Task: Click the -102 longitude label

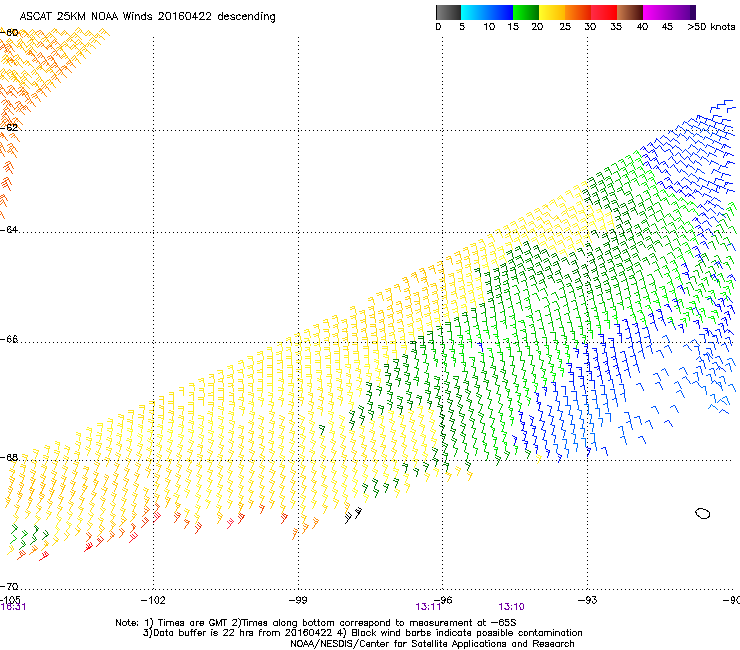Action: (153, 600)
